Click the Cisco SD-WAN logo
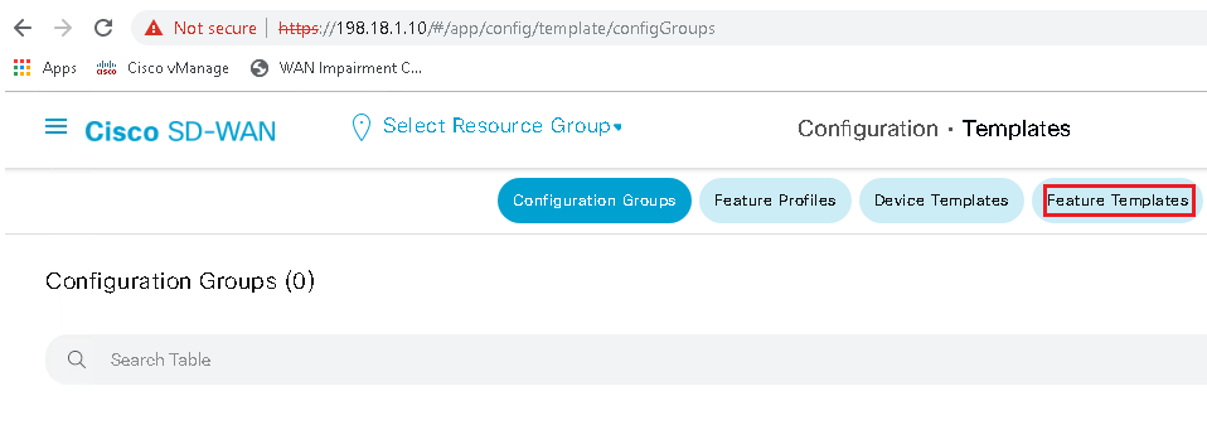Image resolution: width=1207 pixels, height=444 pixels. point(180,131)
